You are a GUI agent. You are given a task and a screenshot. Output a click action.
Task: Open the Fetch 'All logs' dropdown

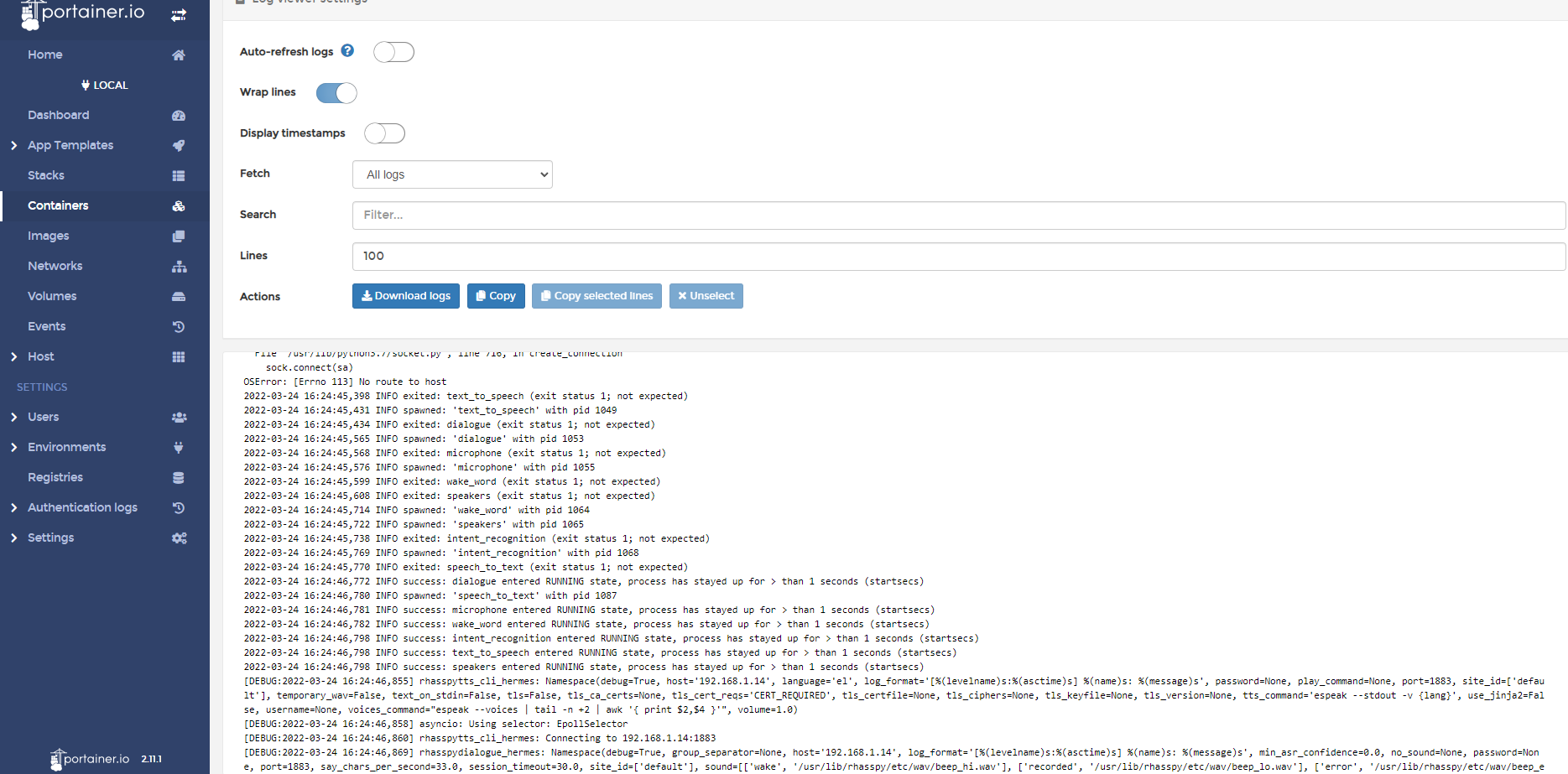pos(452,174)
